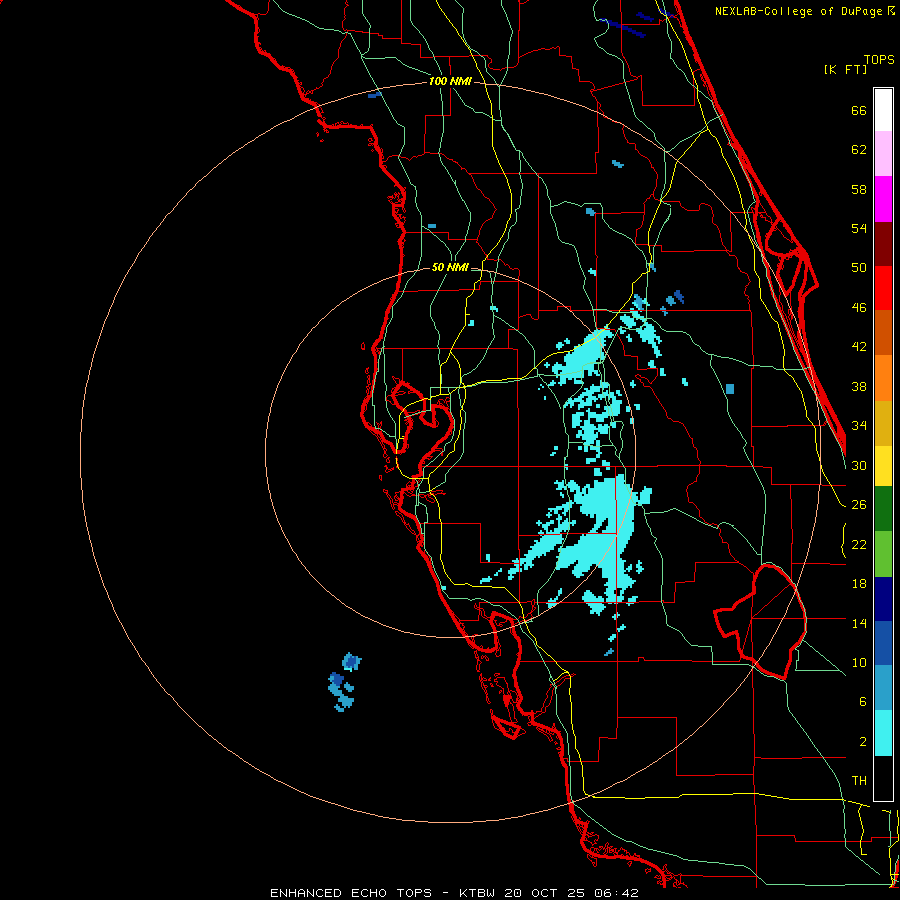Click the '100 NMI' range ring label
This screenshot has width=900, height=900.
point(450,81)
